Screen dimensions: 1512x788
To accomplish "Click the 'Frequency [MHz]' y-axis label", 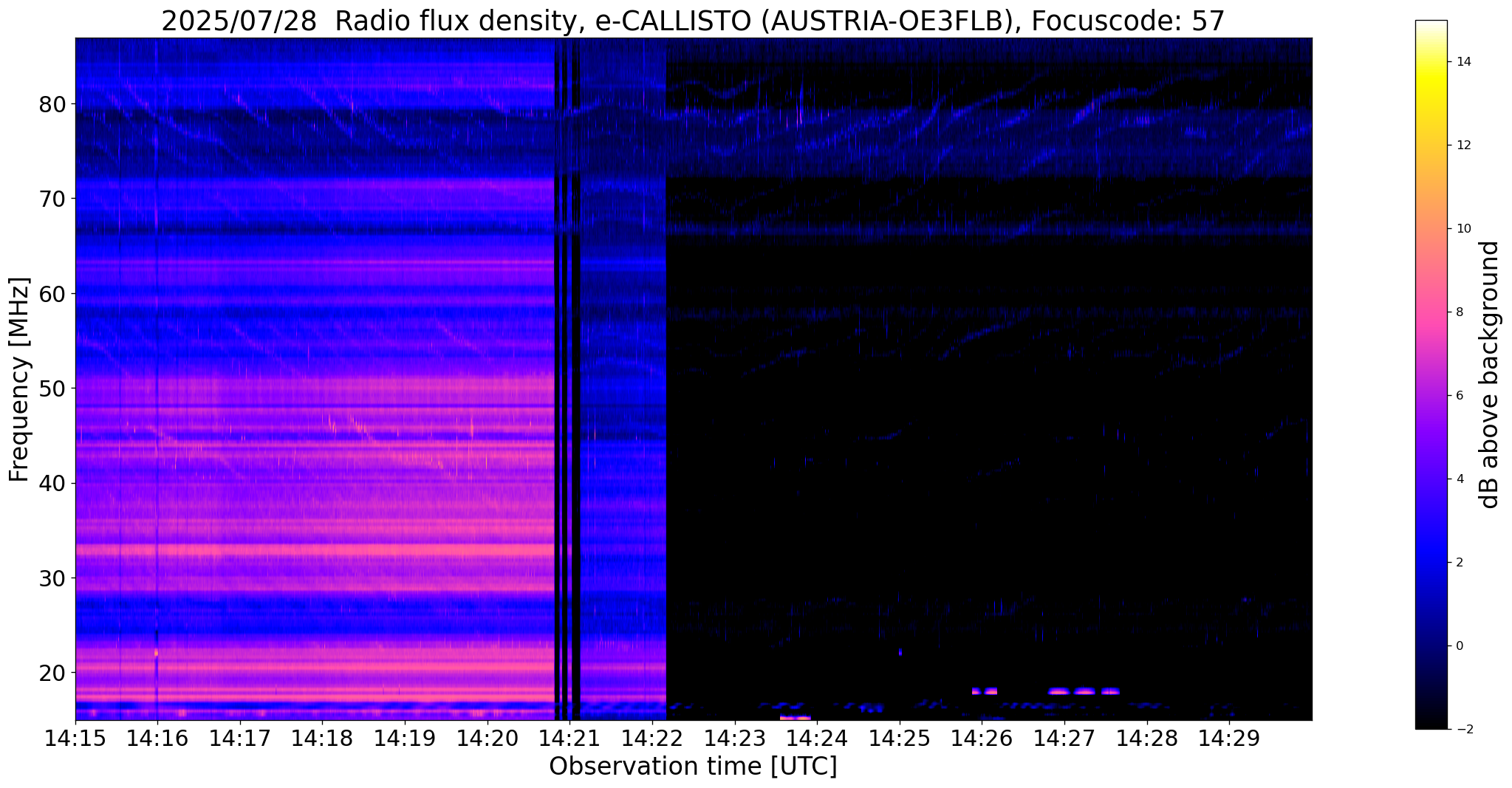I will [19, 380].
